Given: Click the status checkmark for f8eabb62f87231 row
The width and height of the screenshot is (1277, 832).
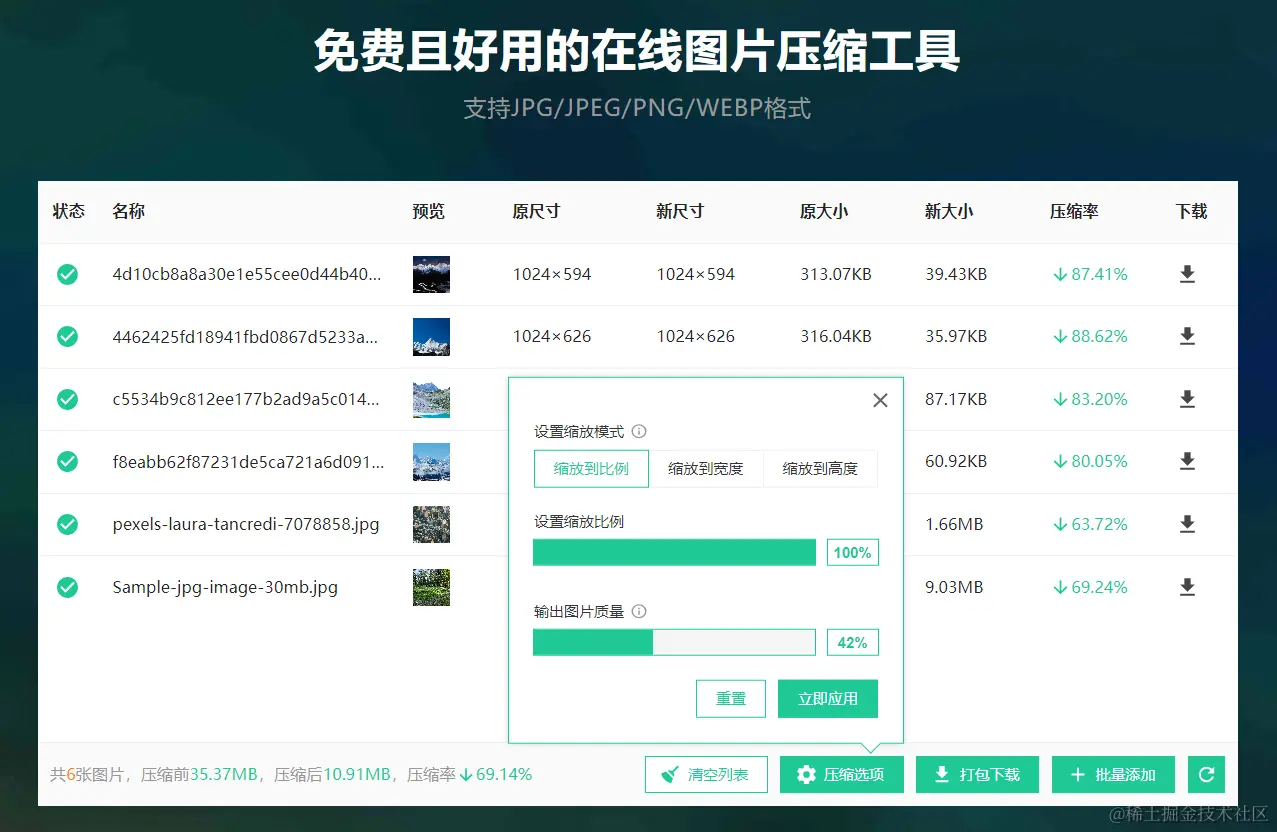Looking at the screenshot, I should pyautogui.click(x=67, y=461).
